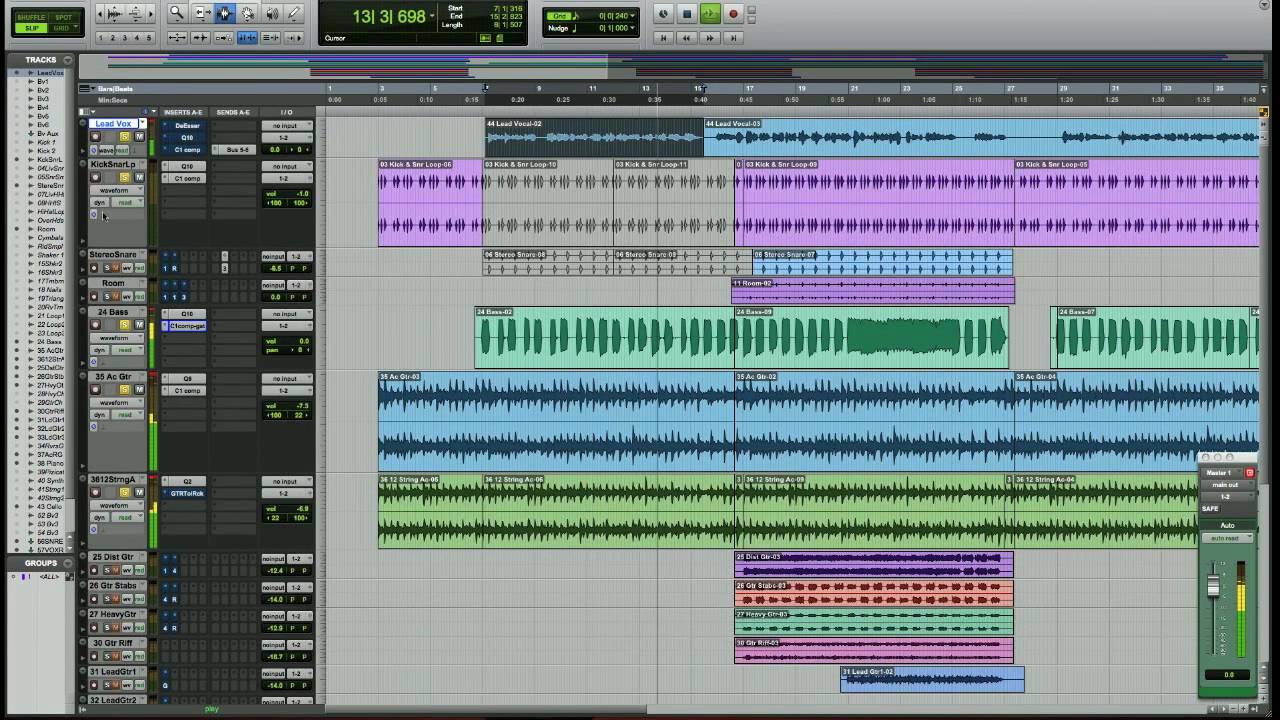
Task: Open the DeEsser insert on Lead Vox
Action: coord(187,126)
